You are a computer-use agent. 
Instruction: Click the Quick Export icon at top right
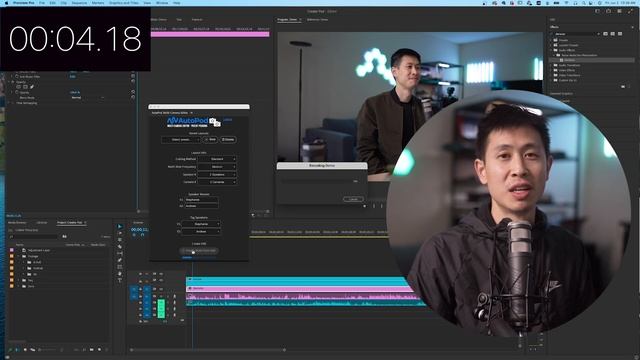[609, 11]
